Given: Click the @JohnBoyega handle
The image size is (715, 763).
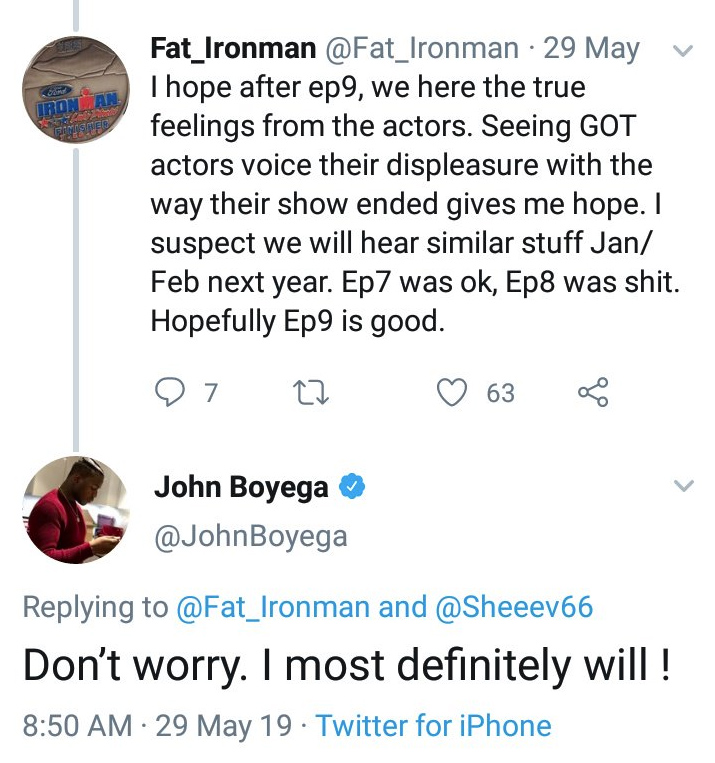Looking at the screenshot, I should 250,536.
